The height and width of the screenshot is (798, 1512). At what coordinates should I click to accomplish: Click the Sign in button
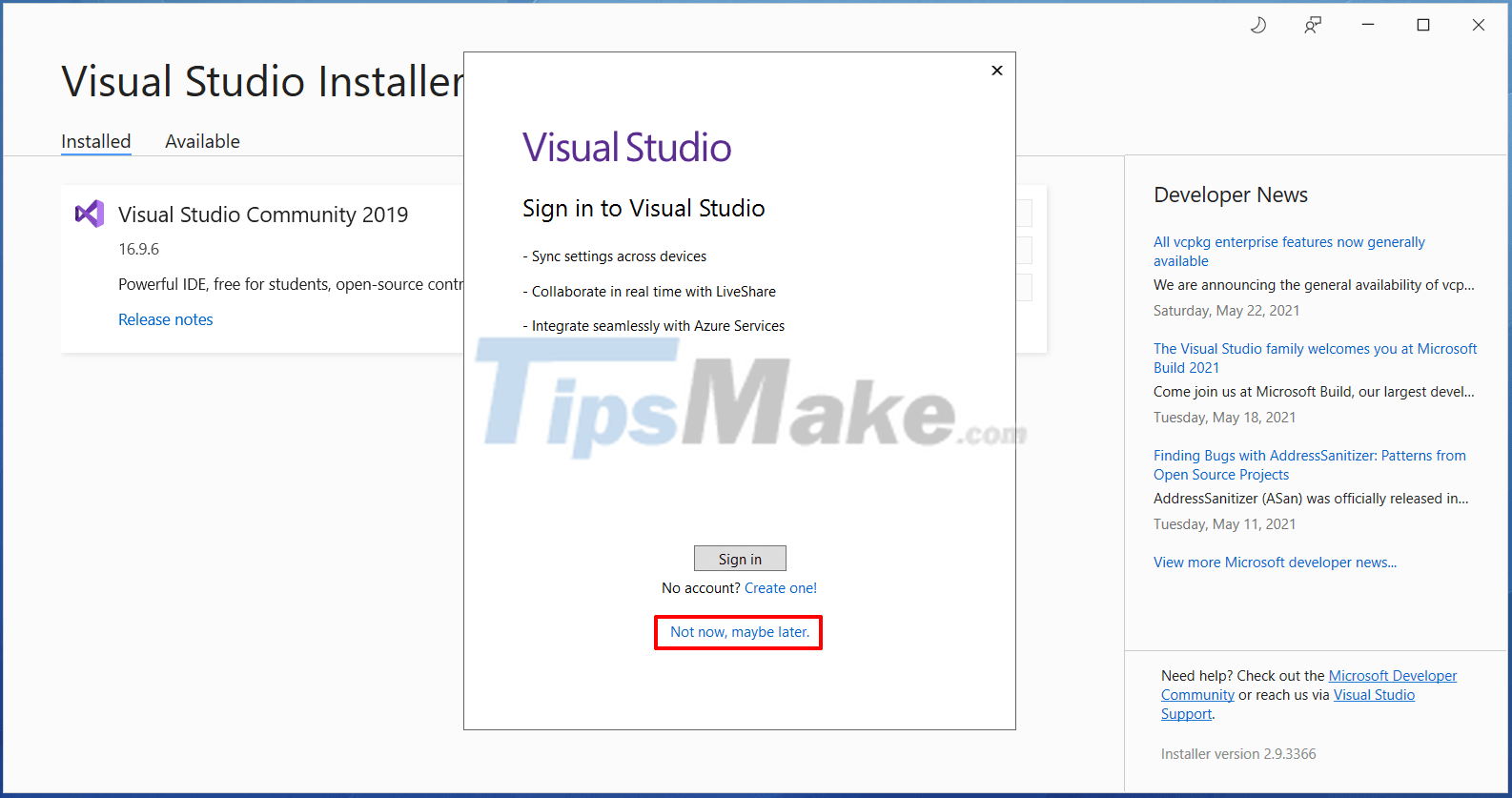tap(740, 559)
